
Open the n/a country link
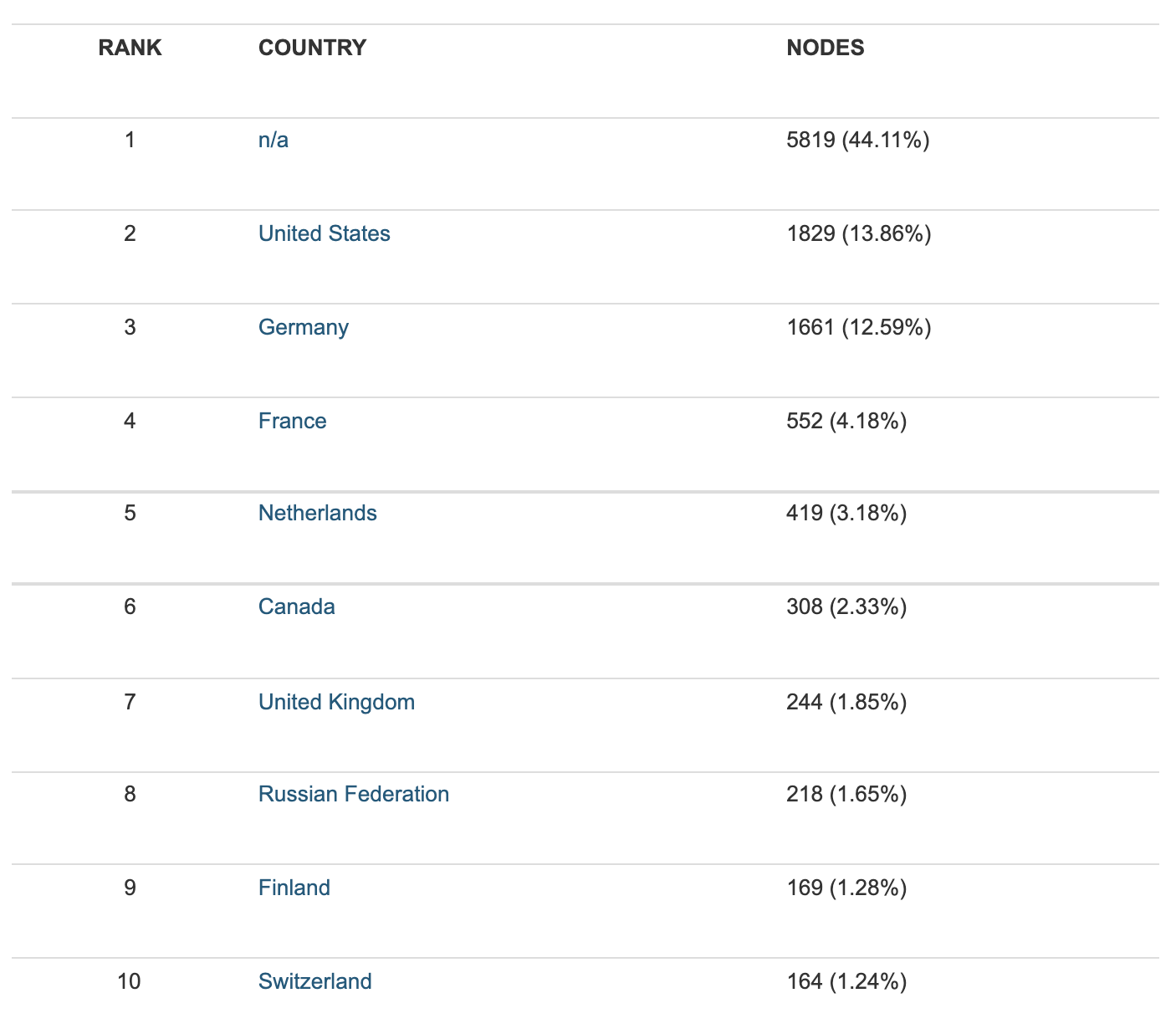tap(274, 140)
